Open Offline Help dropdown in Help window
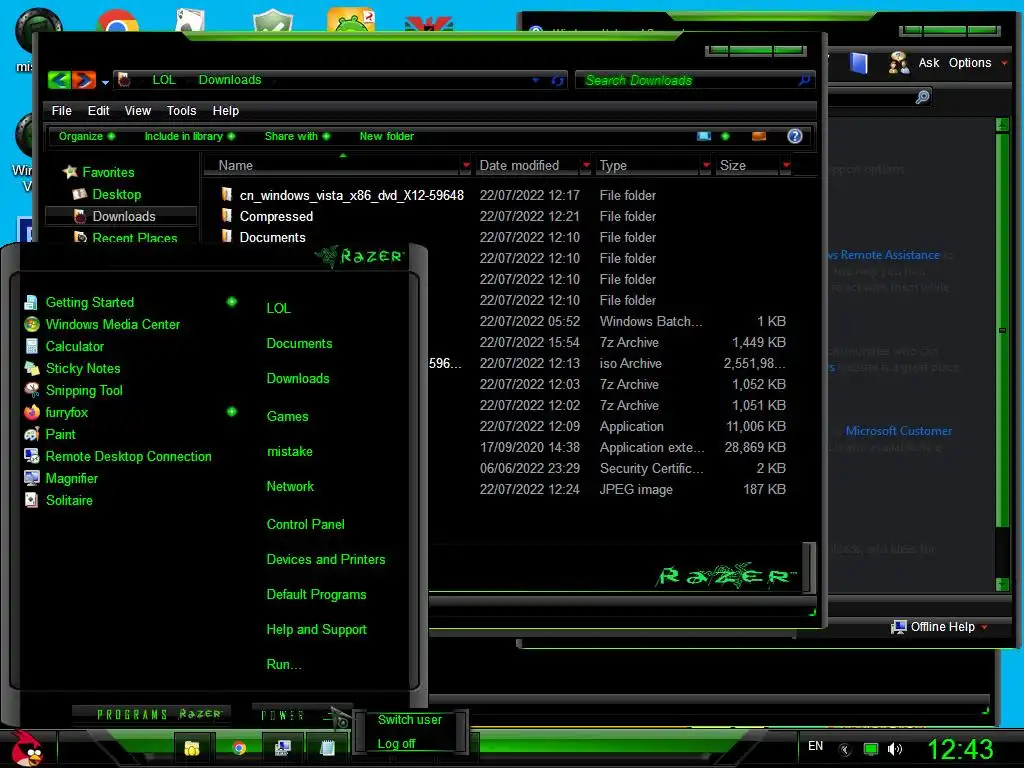Viewport: 1024px width, 768px height. pyautogui.click(x=939, y=627)
